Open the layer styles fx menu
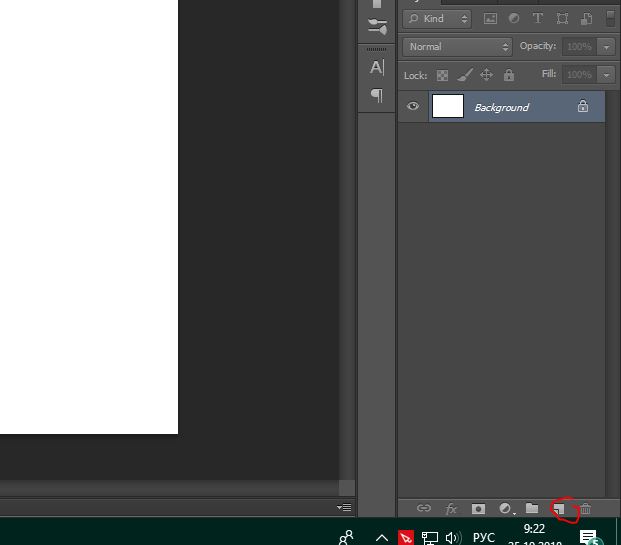621x545 pixels. [x=451, y=509]
